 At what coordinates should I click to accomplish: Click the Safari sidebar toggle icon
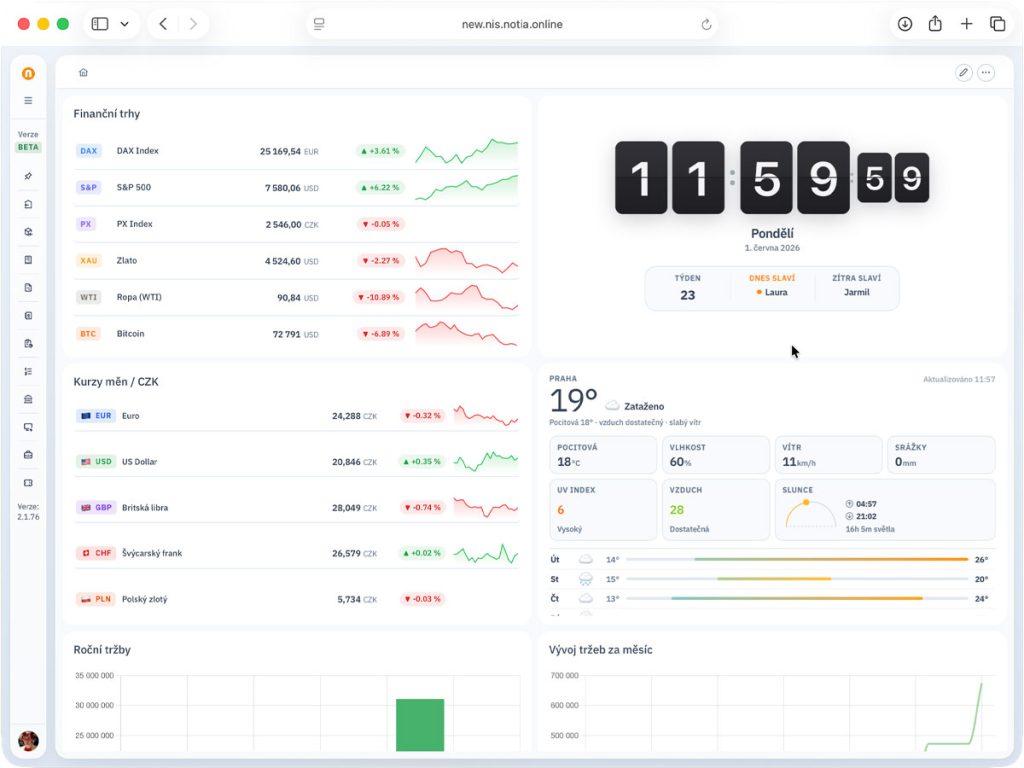pos(100,24)
